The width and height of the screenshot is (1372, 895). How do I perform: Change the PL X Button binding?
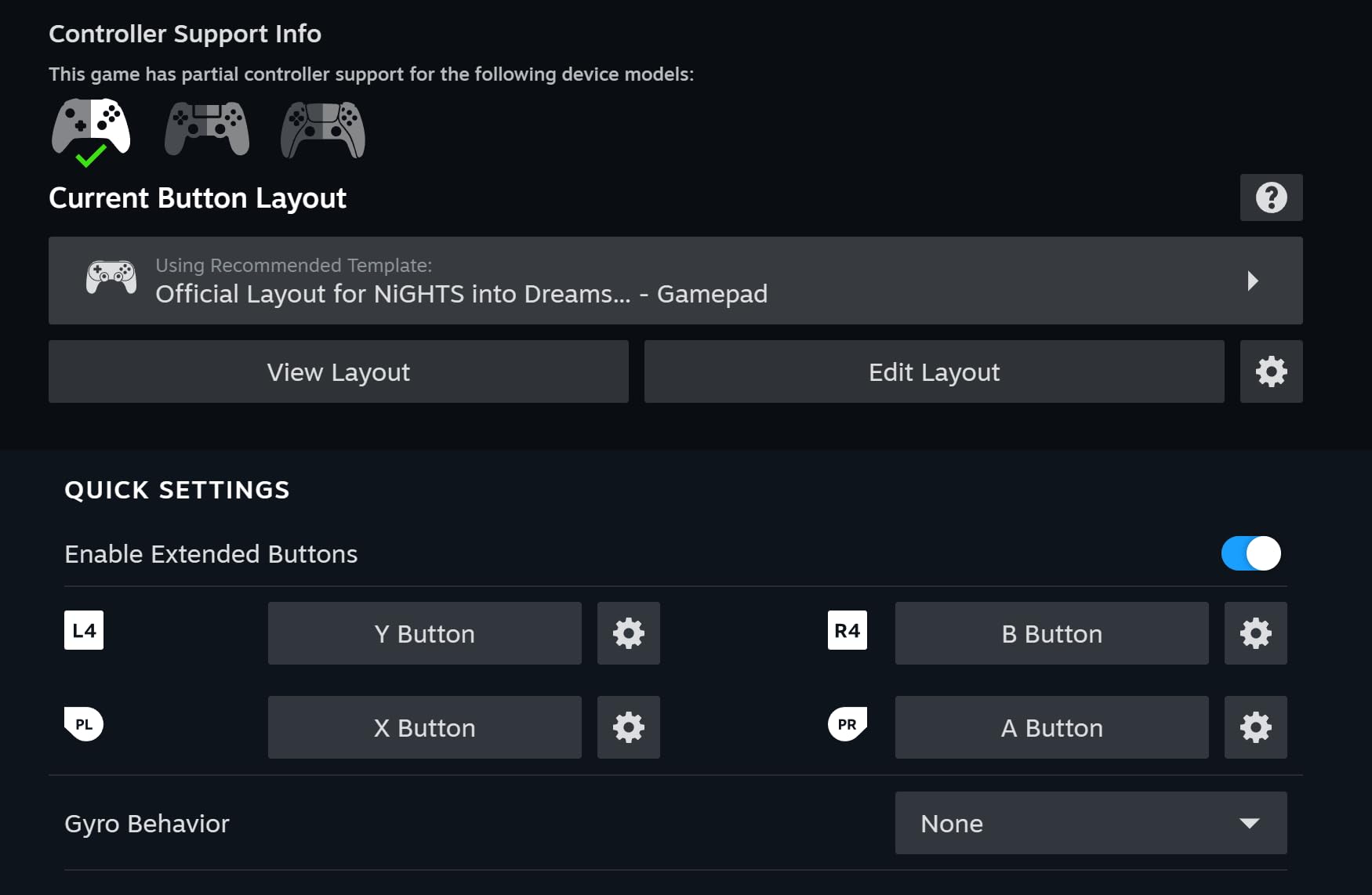pyautogui.click(x=424, y=727)
